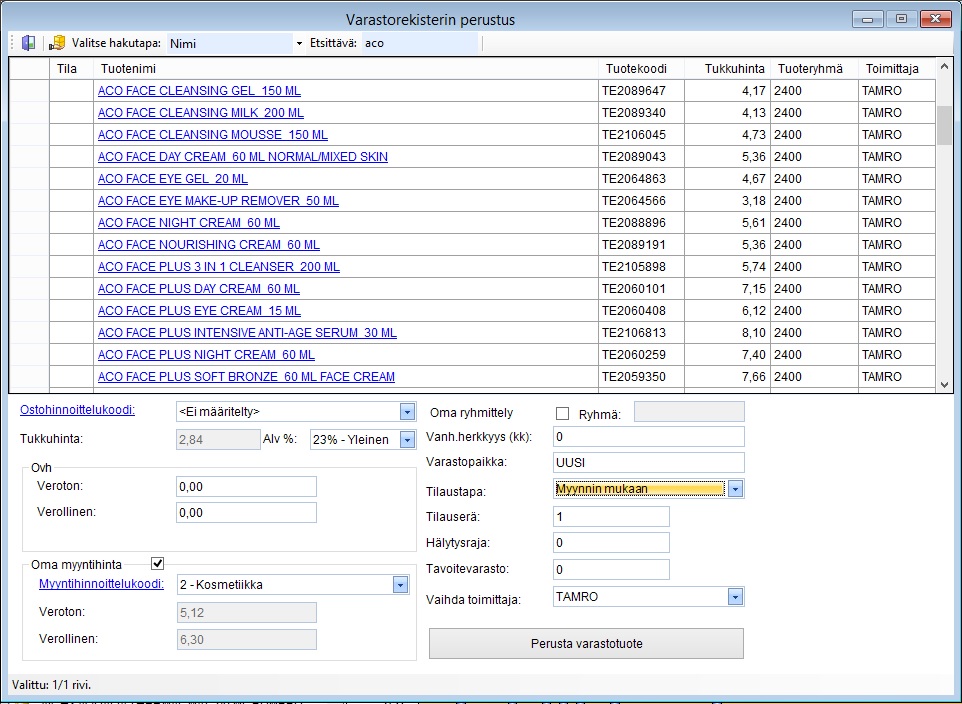Sort by Tuotenimi column header
Image resolution: width=962 pixels, height=704 pixels.
pyautogui.click(x=346, y=69)
